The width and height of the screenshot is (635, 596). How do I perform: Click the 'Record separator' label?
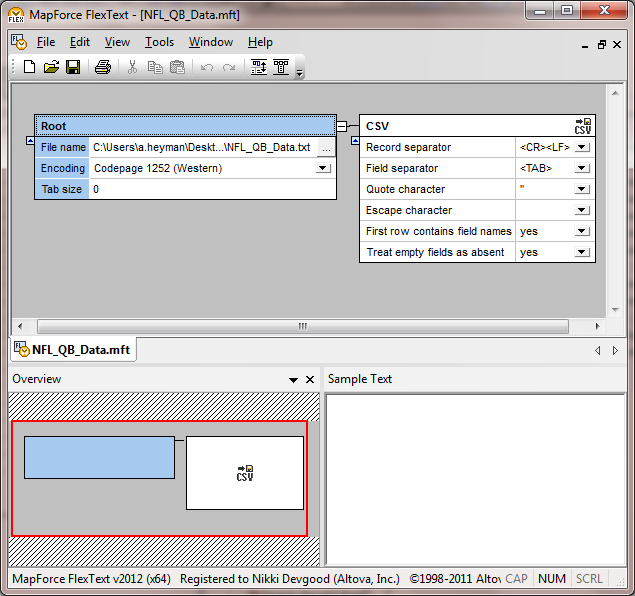[408, 147]
